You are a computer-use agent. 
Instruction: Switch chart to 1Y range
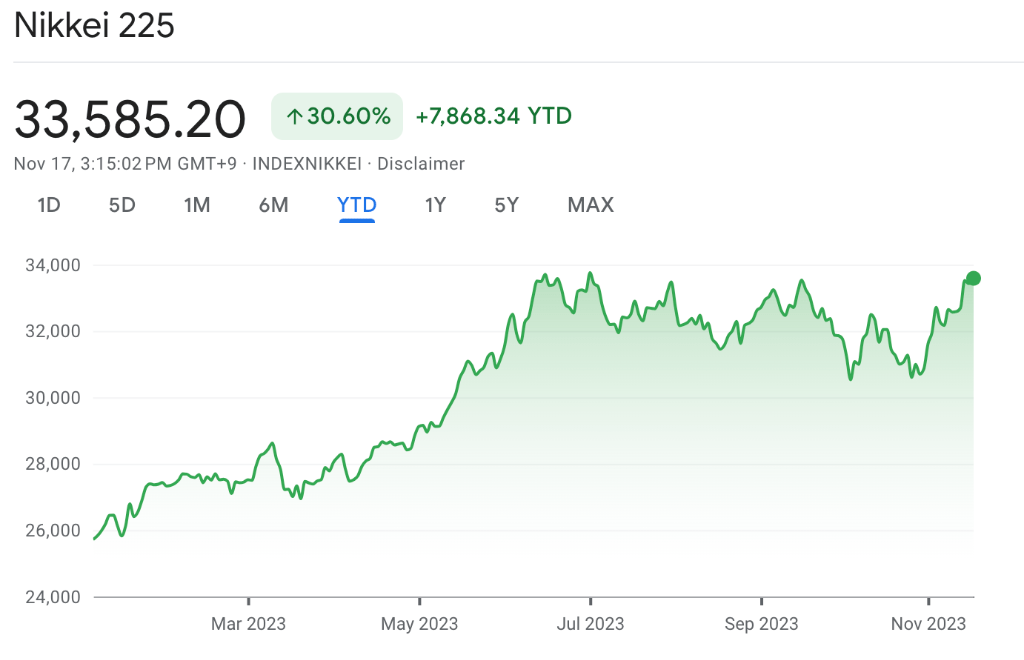pyautogui.click(x=435, y=205)
